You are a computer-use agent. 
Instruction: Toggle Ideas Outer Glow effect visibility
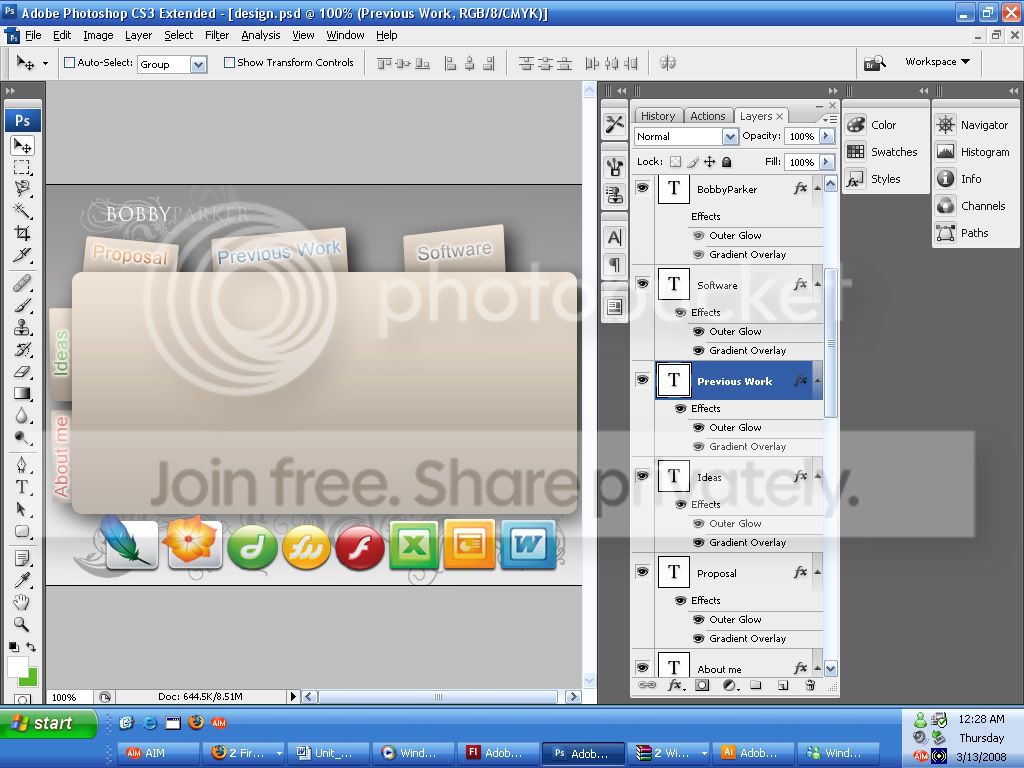pyautogui.click(x=698, y=523)
